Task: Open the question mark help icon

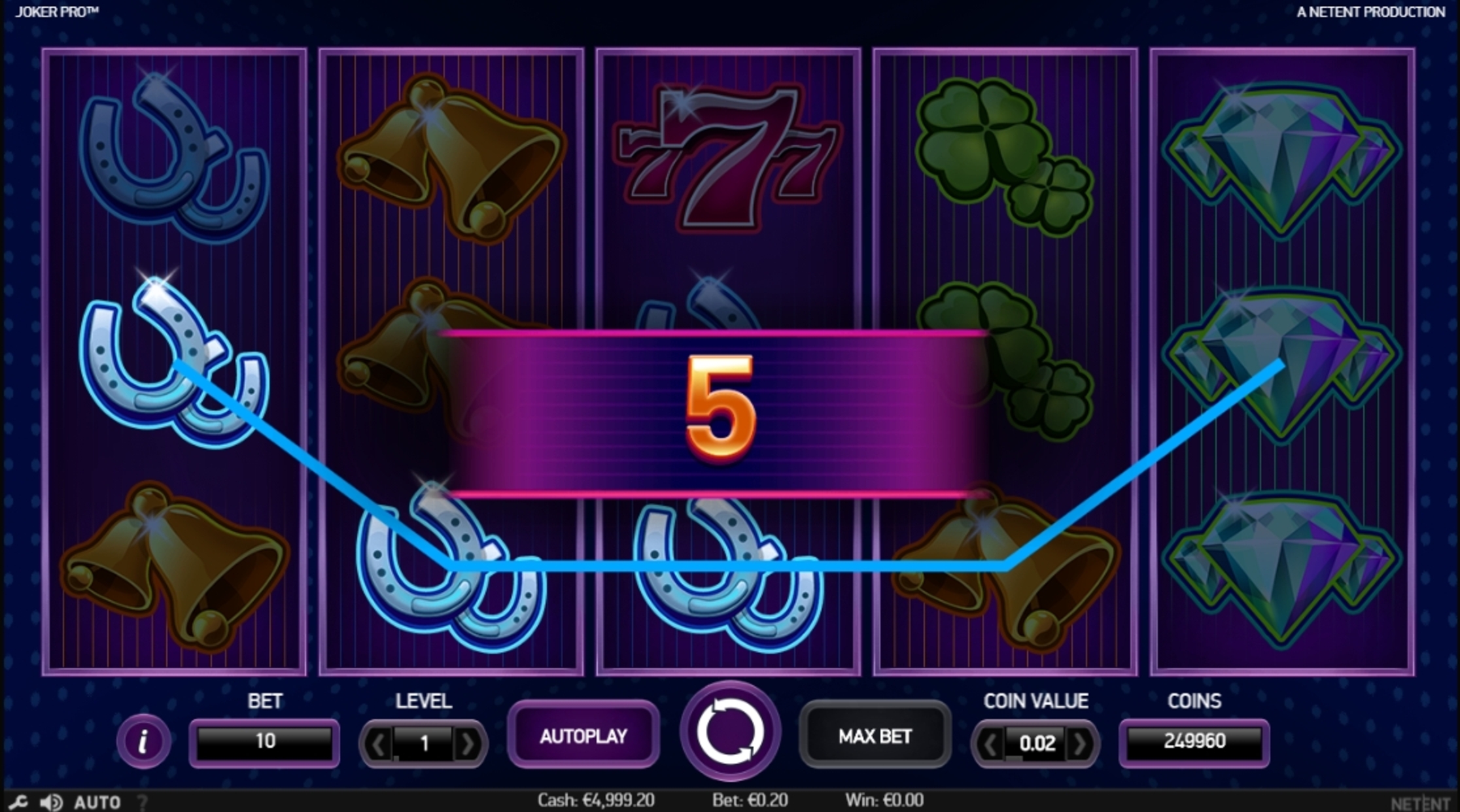Action: coord(142,802)
